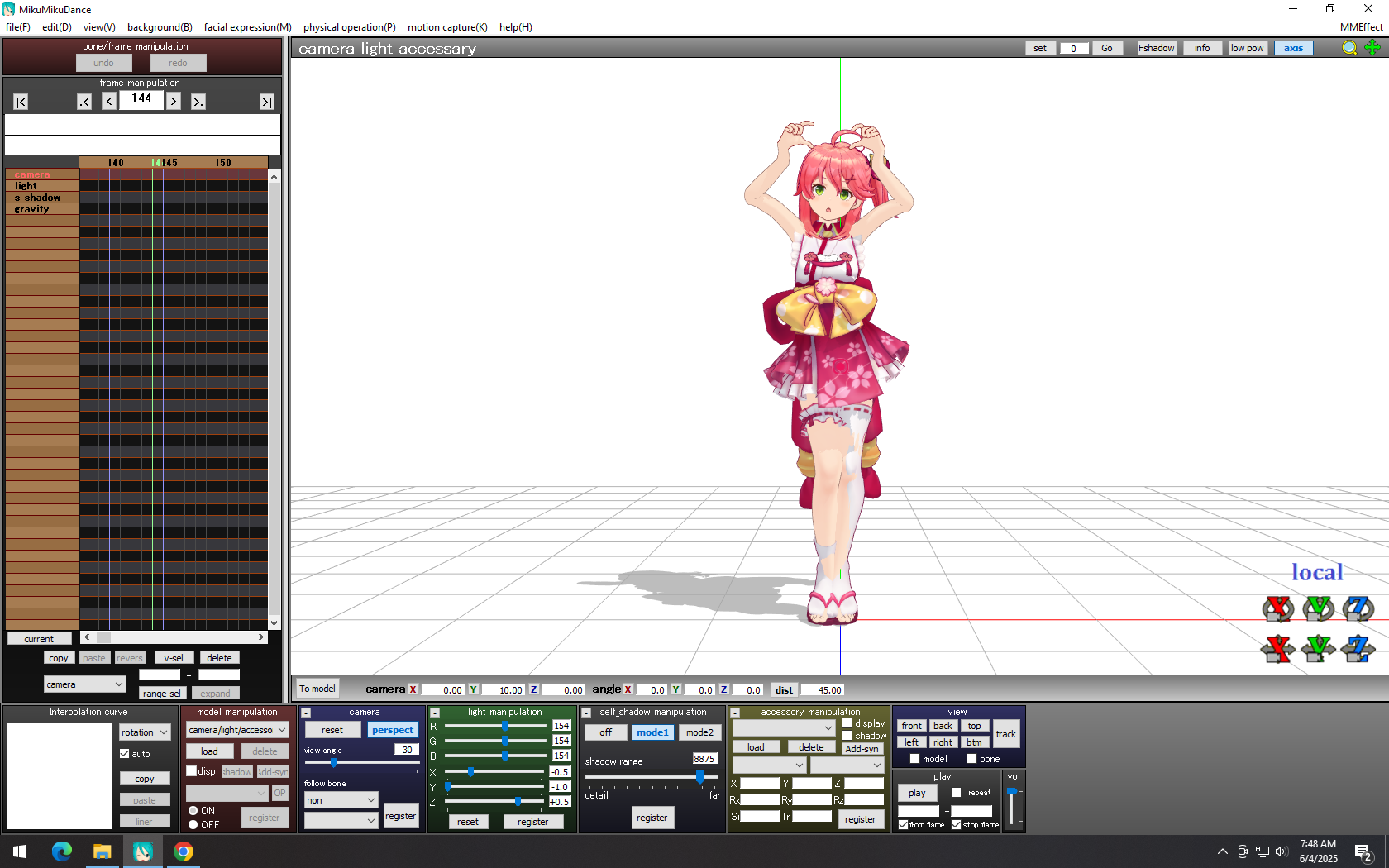Open Microsoft Edge from the taskbar
This screenshot has height=868, width=1389.
tap(62, 851)
